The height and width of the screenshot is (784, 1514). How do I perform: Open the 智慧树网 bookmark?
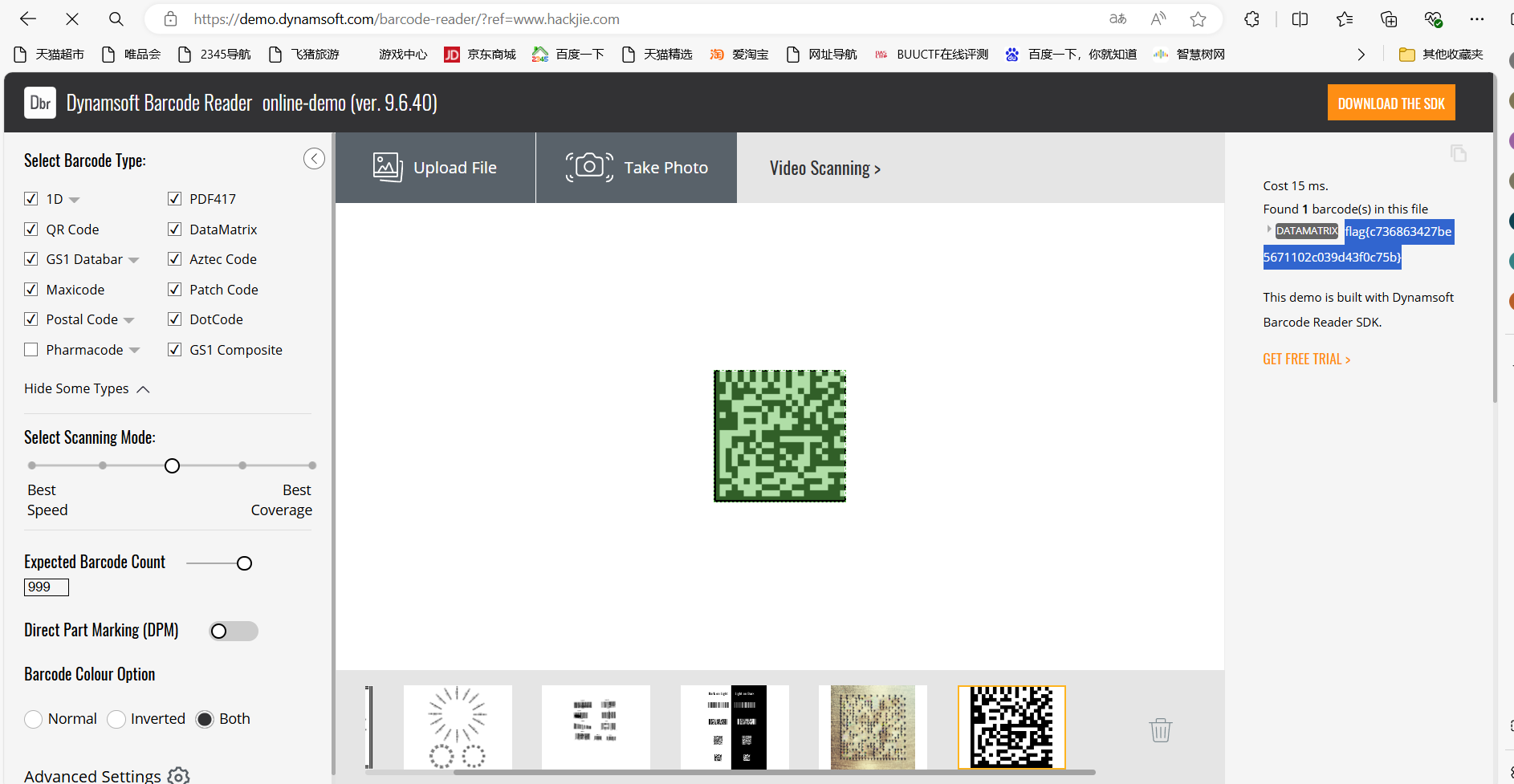1189,55
